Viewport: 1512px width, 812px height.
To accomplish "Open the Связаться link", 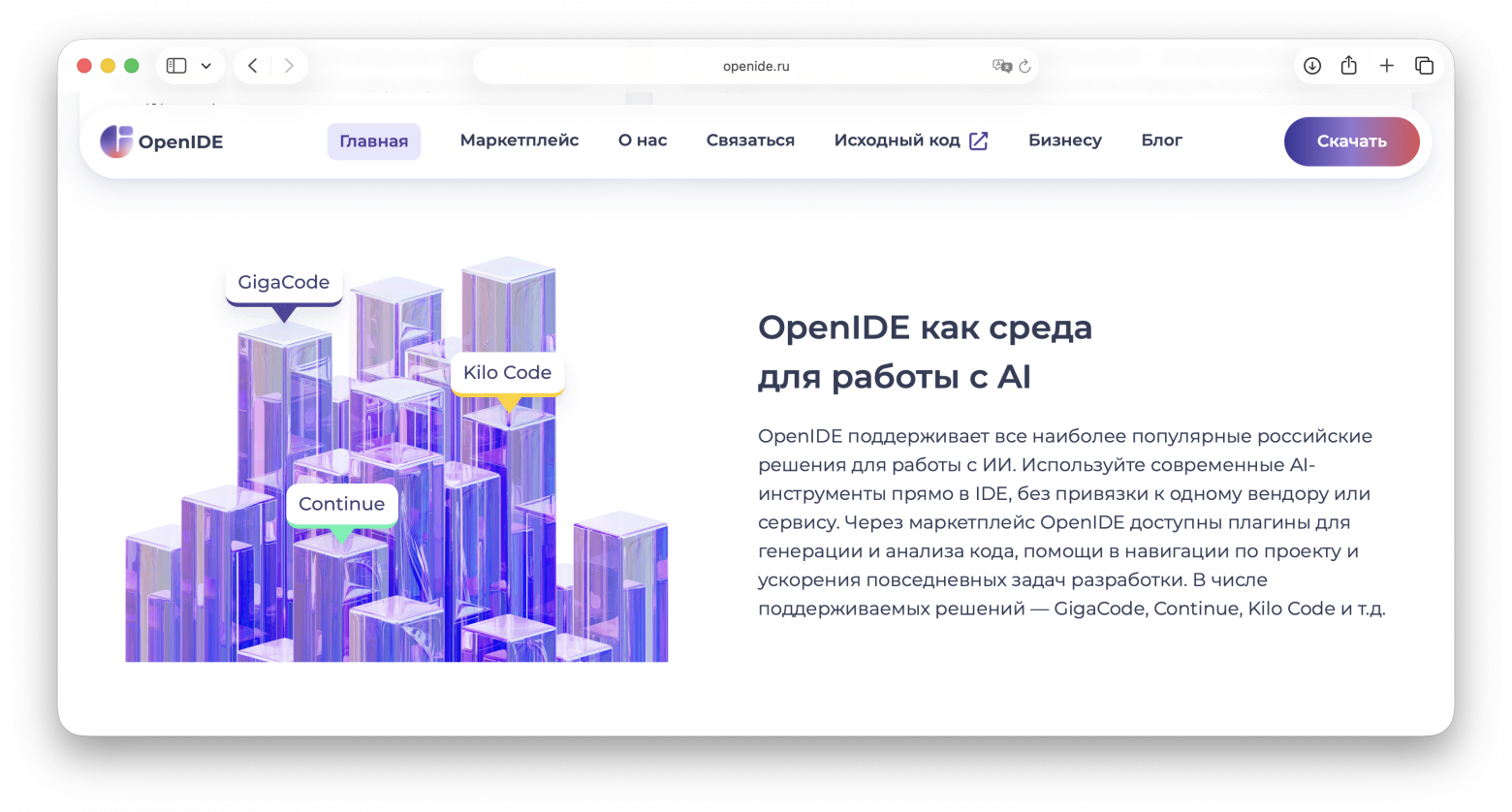I will (749, 140).
